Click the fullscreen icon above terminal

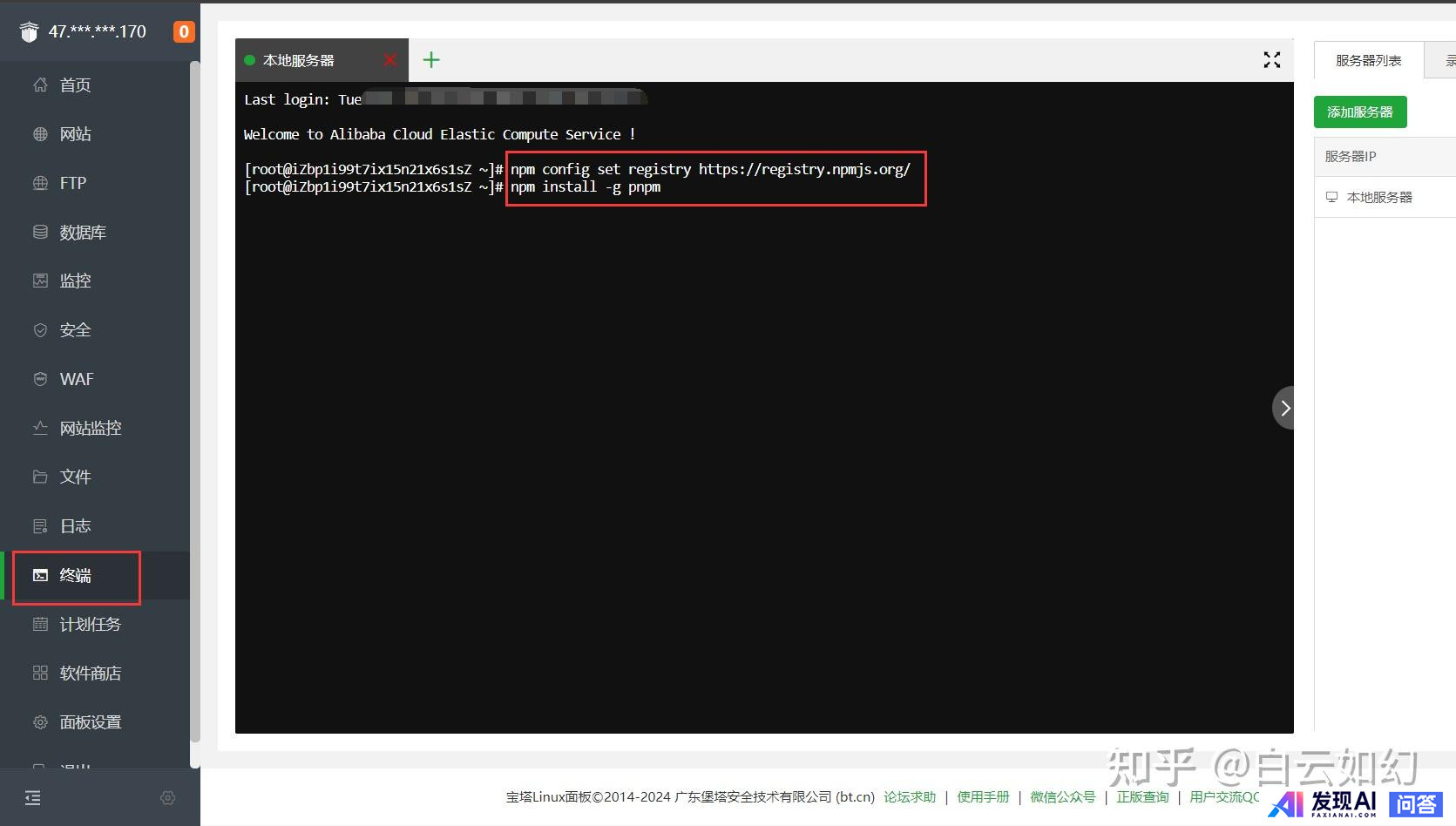(x=1271, y=59)
